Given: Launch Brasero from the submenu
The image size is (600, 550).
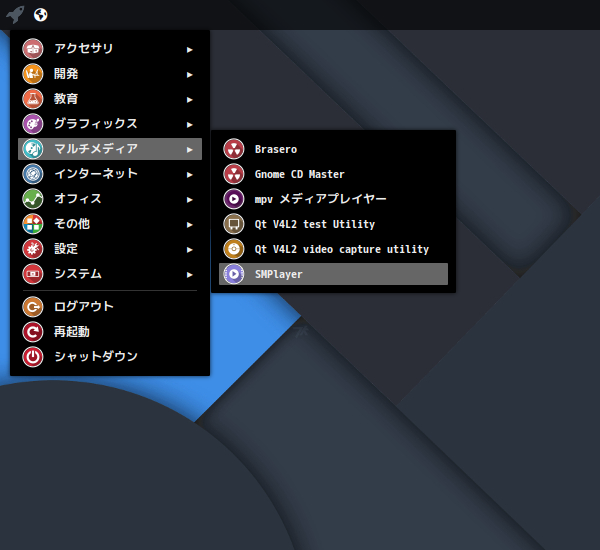Looking at the screenshot, I should pyautogui.click(x=333, y=149).
